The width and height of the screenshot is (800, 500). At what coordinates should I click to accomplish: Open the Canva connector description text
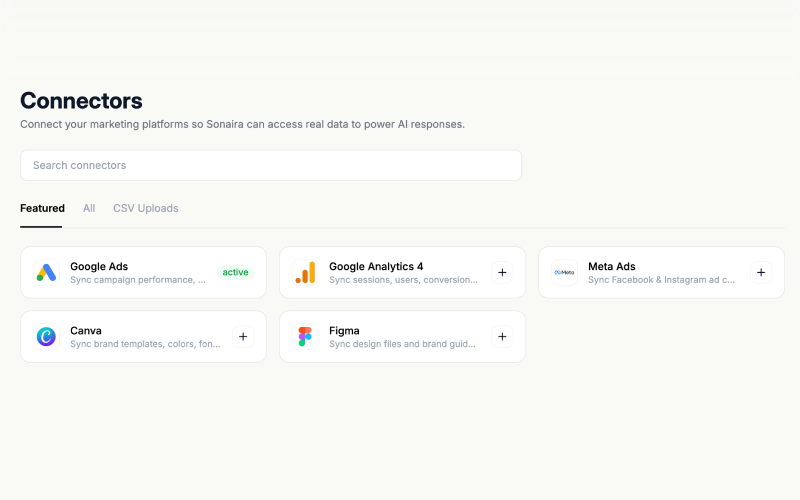coord(144,344)
